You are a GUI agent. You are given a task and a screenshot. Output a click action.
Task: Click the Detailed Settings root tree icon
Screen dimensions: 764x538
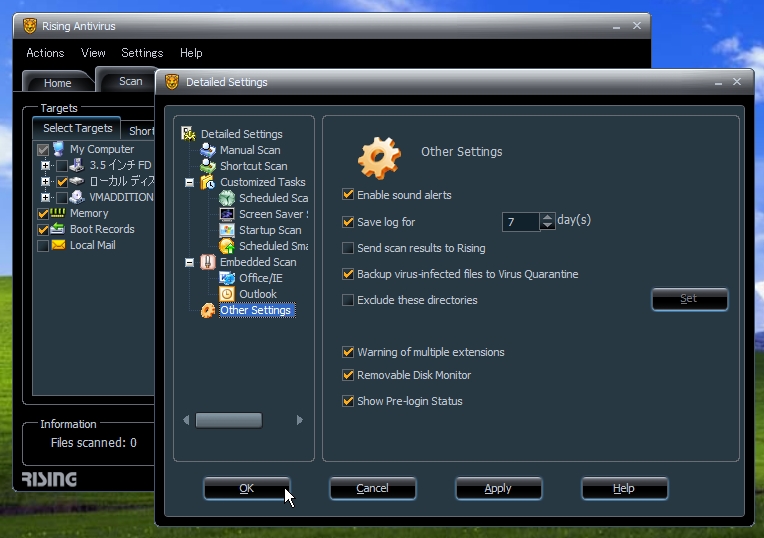[188, 133]
